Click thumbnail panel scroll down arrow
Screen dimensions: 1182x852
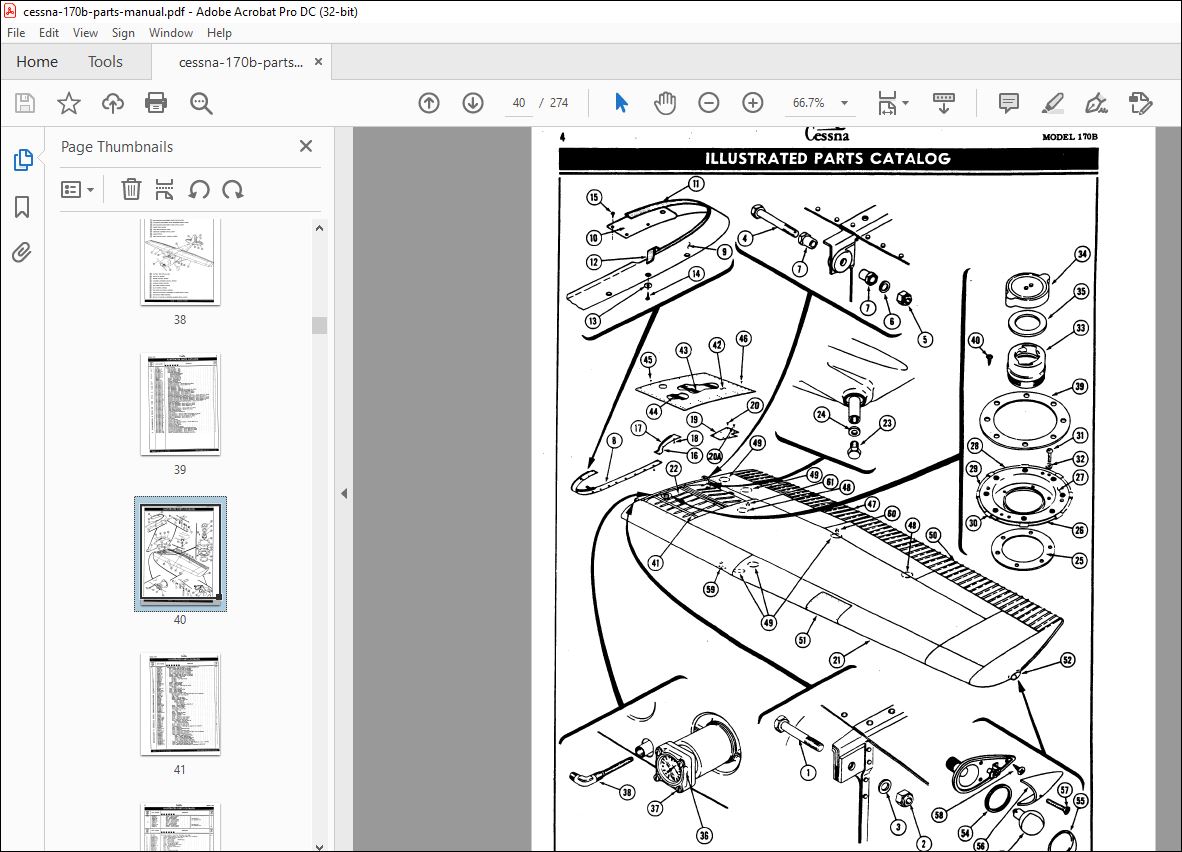(320, 846)
